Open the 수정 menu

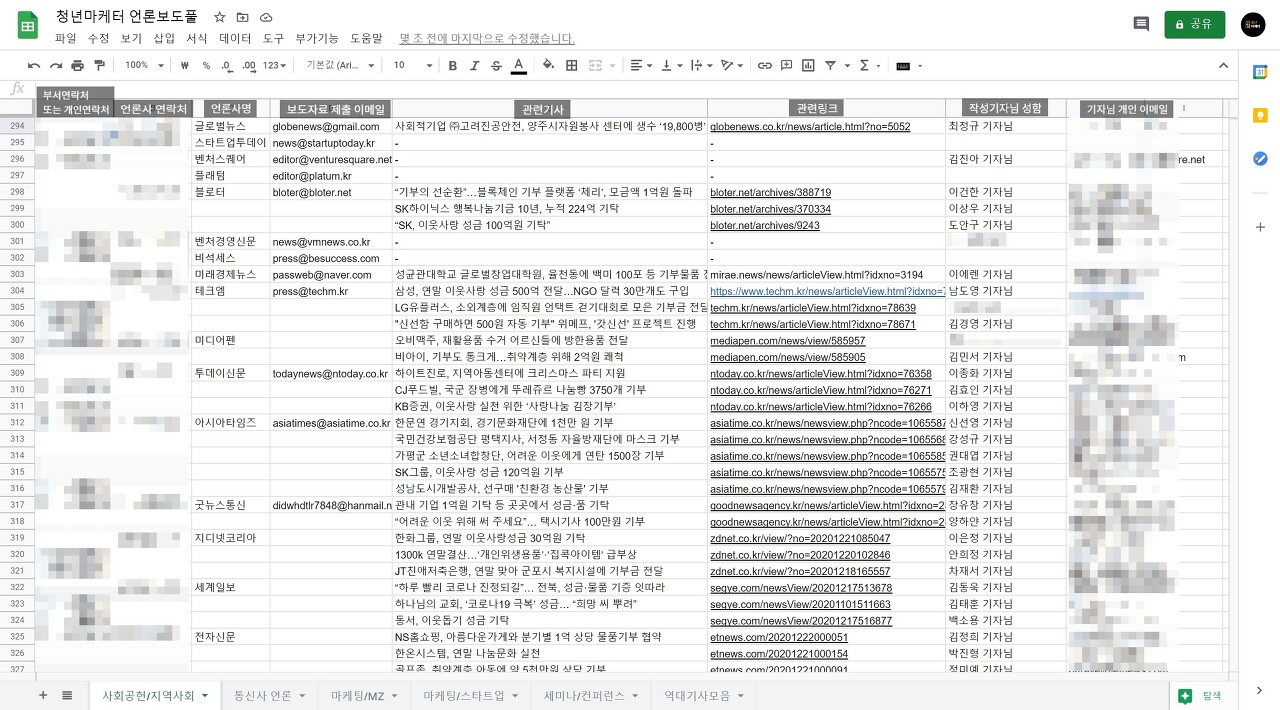pyautogui.click(x=98, y=38)
